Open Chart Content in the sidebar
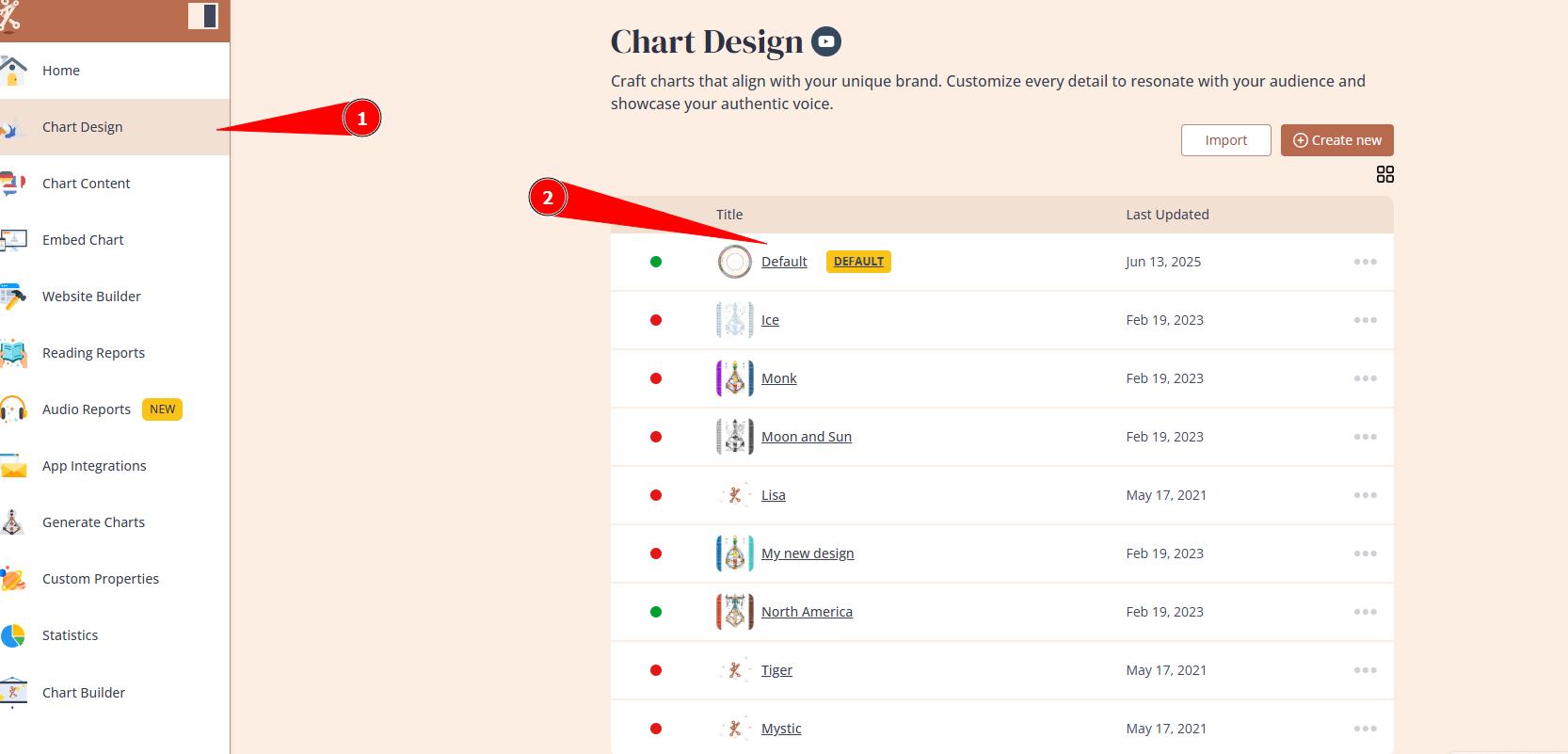Screen dimensions: 1568x754 (x=86, y=184)
